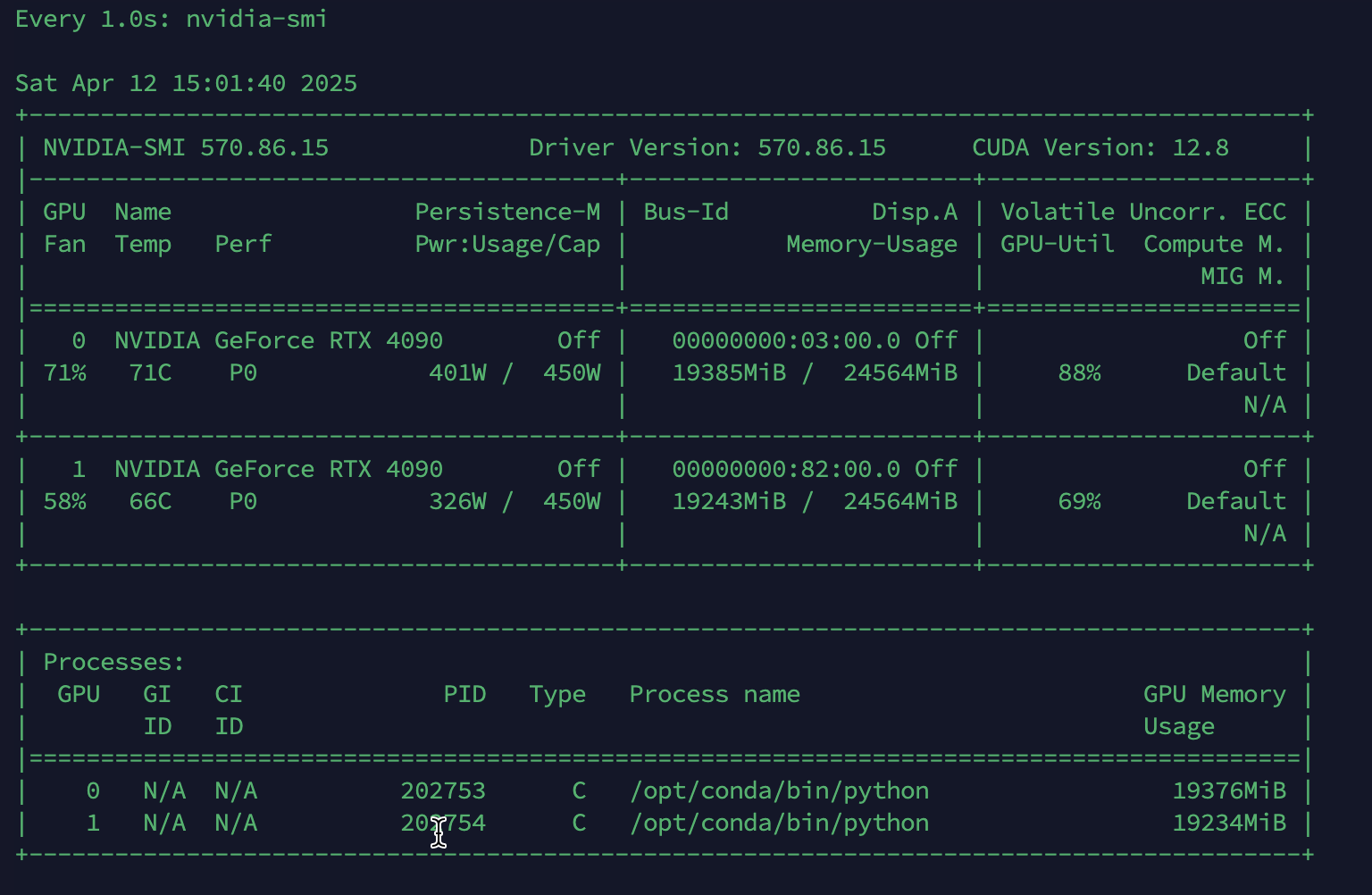Click the 'Compute M.' column header
The image size is (1372, 895).
tap(1215, 244)
